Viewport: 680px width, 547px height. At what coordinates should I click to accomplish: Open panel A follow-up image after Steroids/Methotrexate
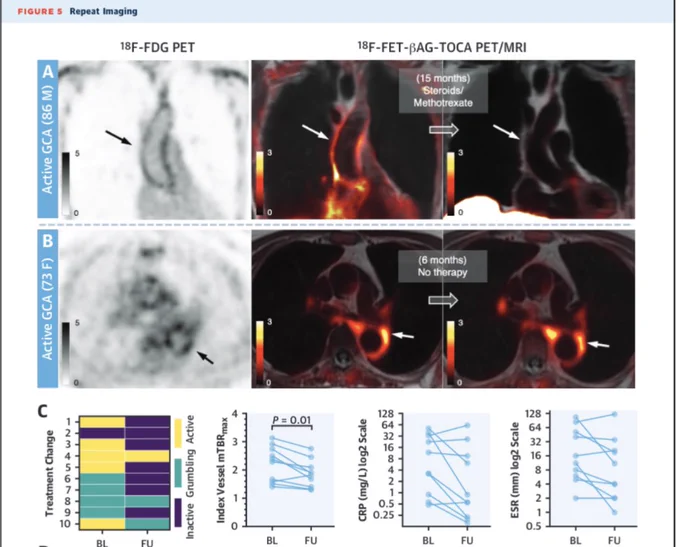pyautogui.click(x=539, y=139)
